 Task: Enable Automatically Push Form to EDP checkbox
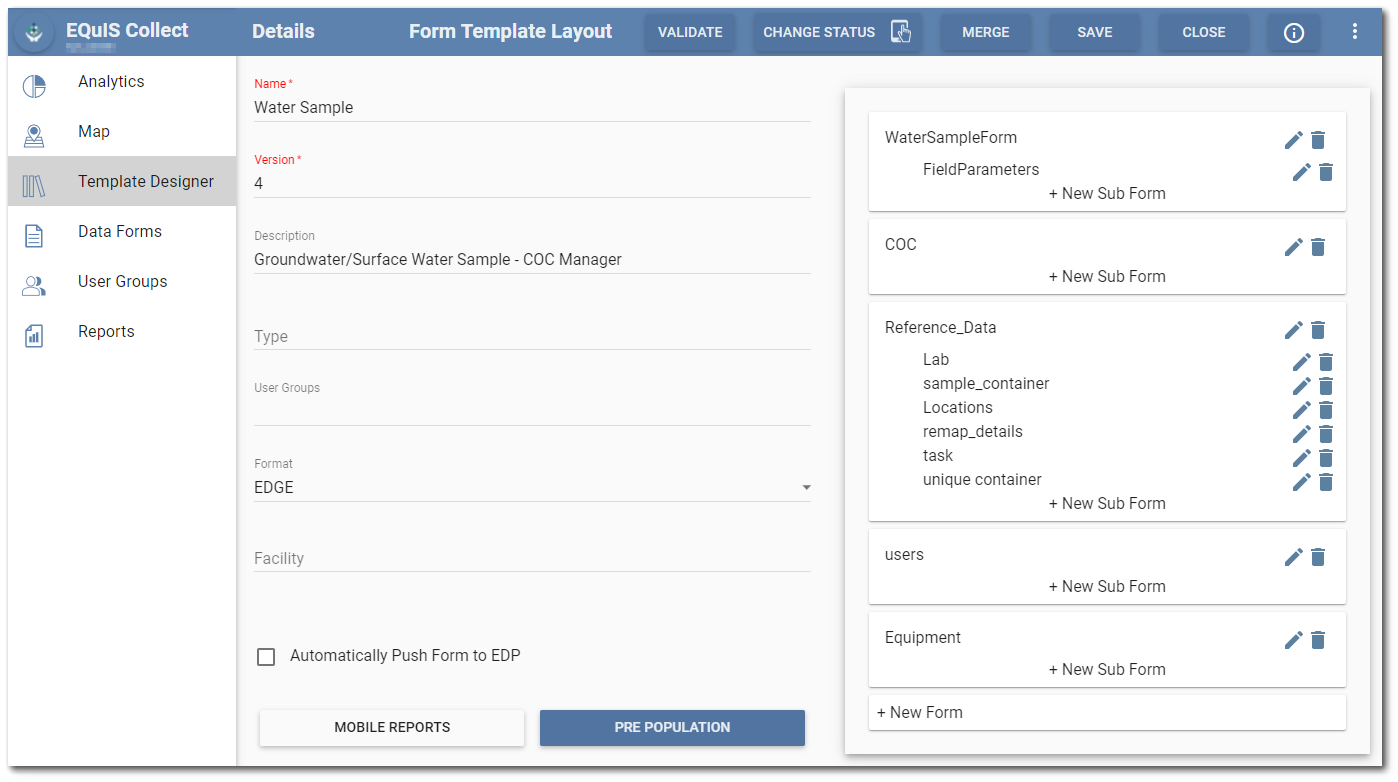pyautogui.click(x=266, y=657)
